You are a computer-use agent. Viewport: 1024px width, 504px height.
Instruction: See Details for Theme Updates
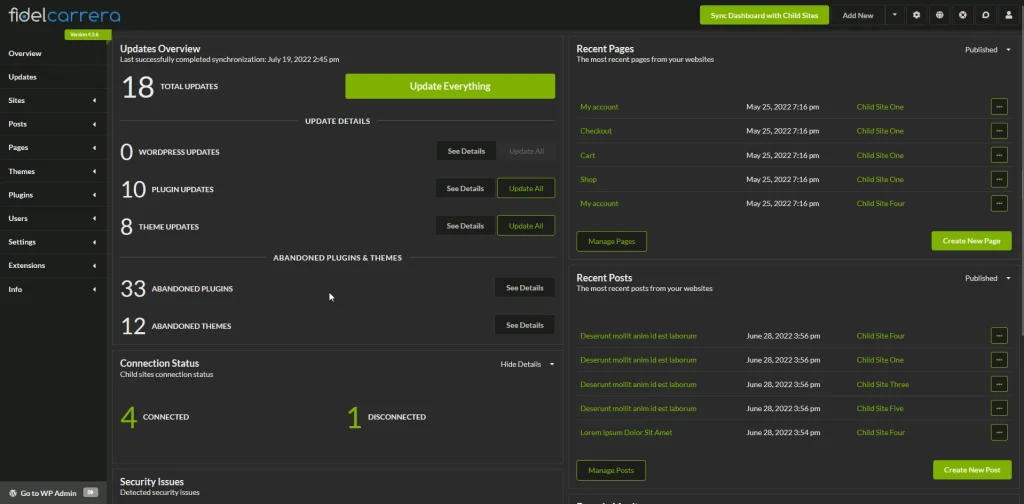point(465,226)
